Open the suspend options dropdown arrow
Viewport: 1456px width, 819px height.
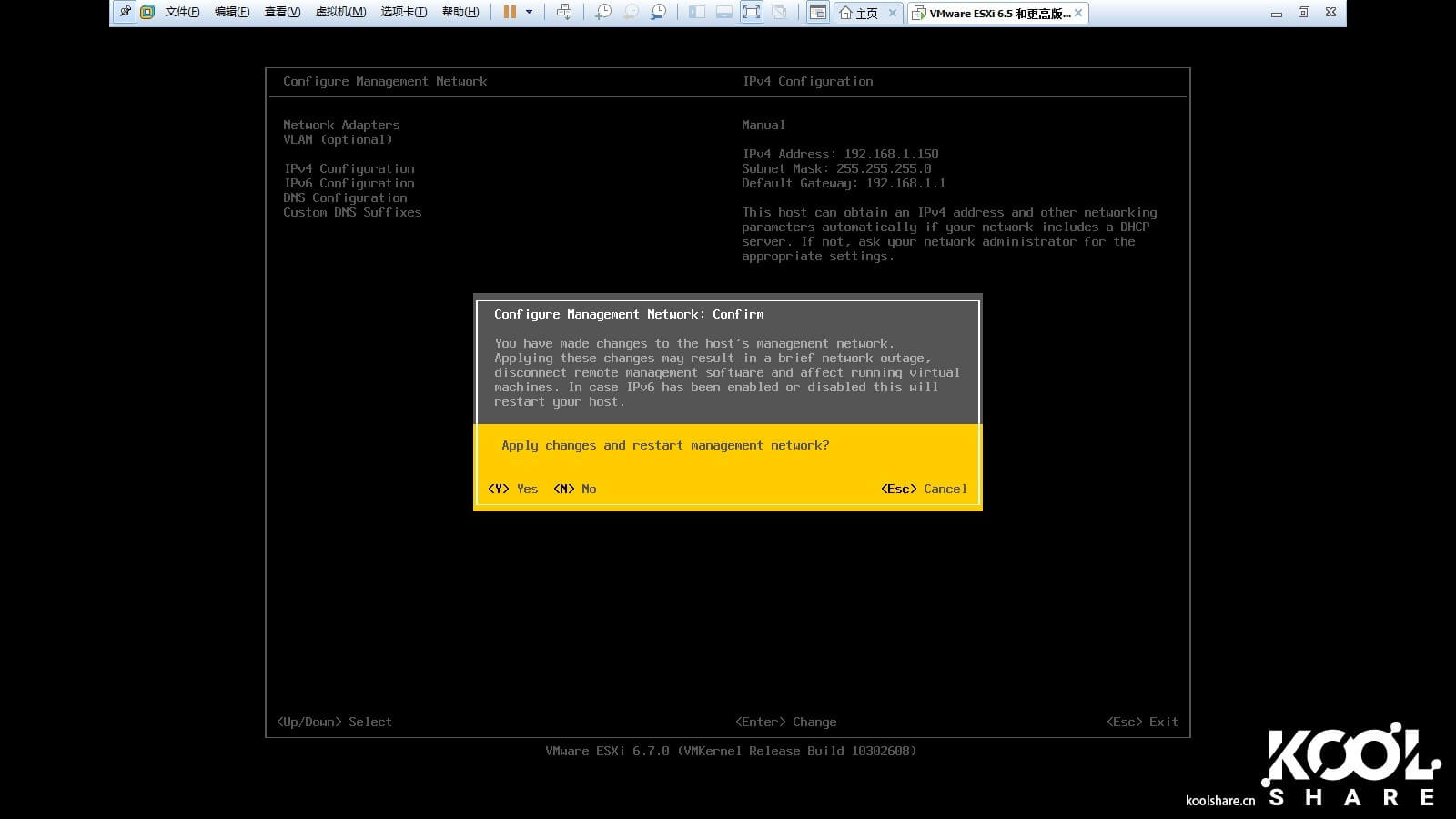(x=529, y=13)
